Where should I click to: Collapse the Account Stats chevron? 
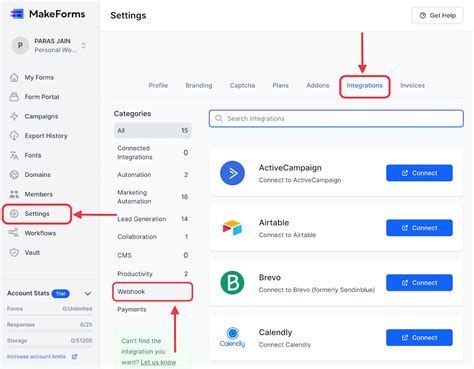click(x=88, y=294)
